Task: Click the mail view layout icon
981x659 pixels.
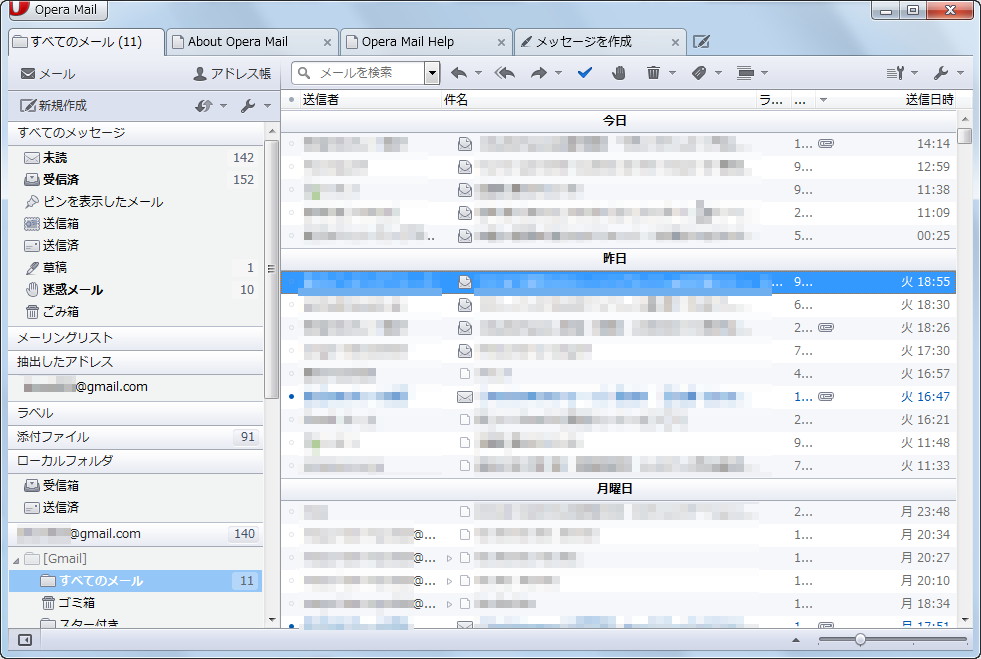Action: coord(745,73)
